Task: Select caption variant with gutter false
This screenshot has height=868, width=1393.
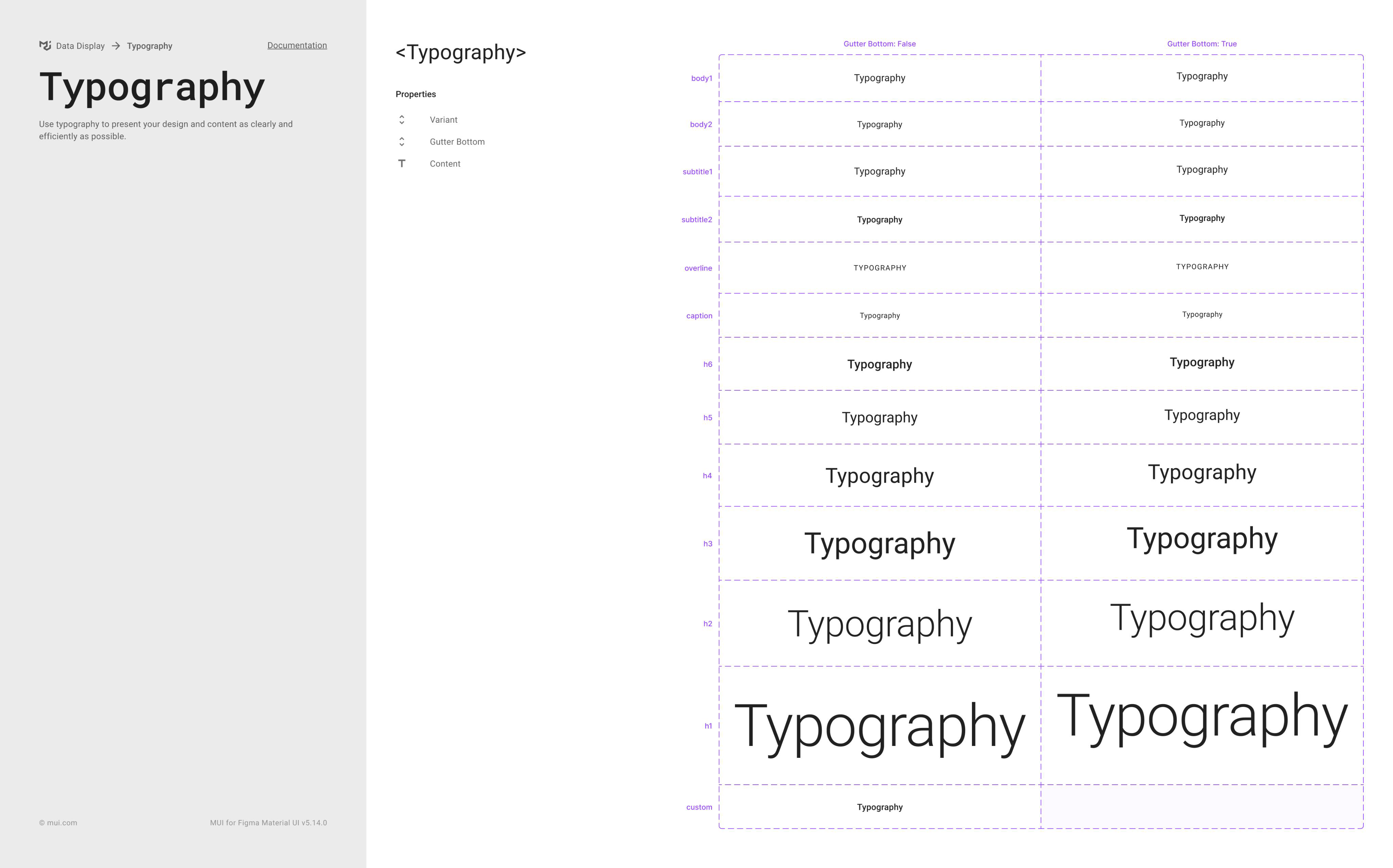Action: click(880, 316)
